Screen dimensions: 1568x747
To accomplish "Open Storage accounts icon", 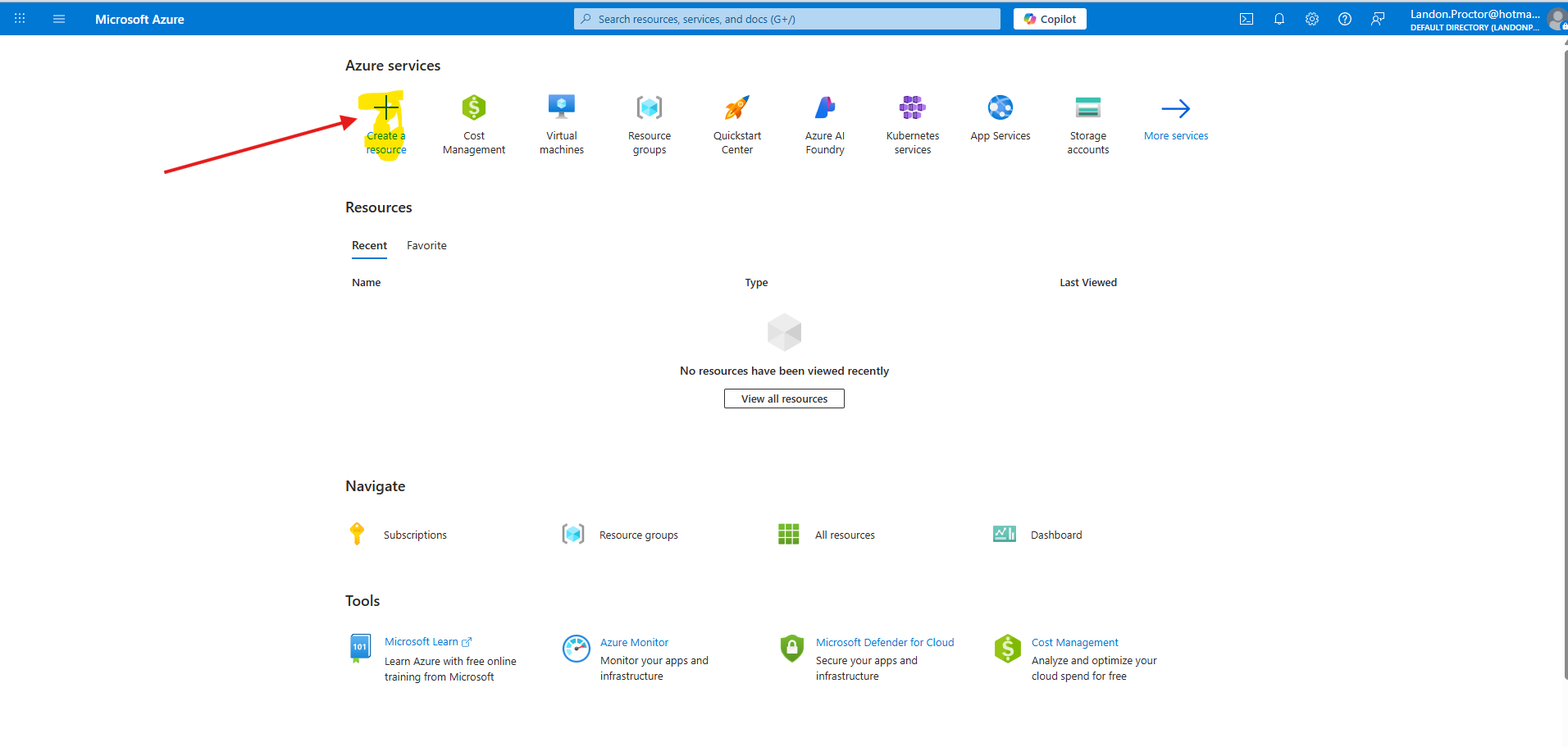I will [x=1088, y=107].
